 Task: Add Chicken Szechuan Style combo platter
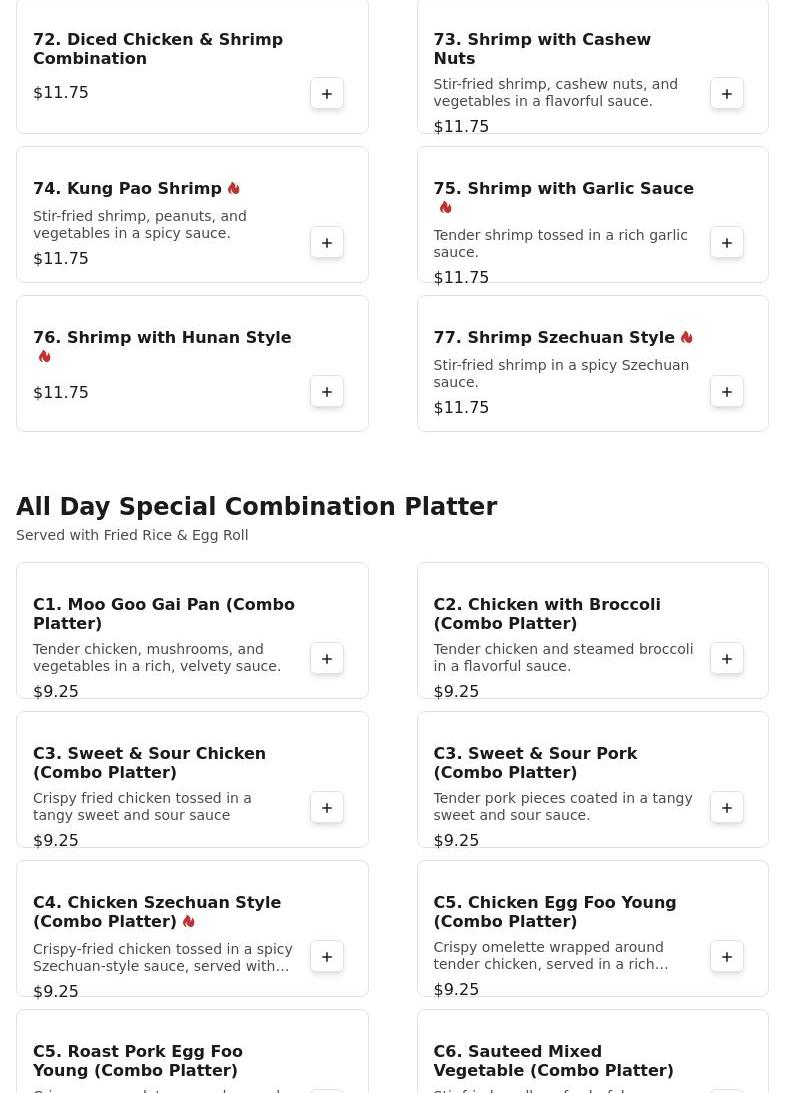(327, 957)
